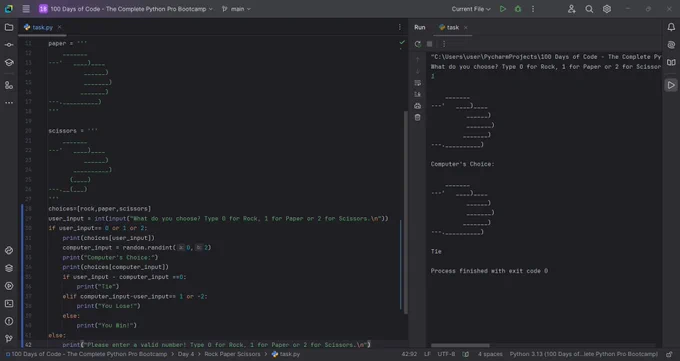Run the current file with green play
The width and height of the screenshot is (680, 361).
503,9
